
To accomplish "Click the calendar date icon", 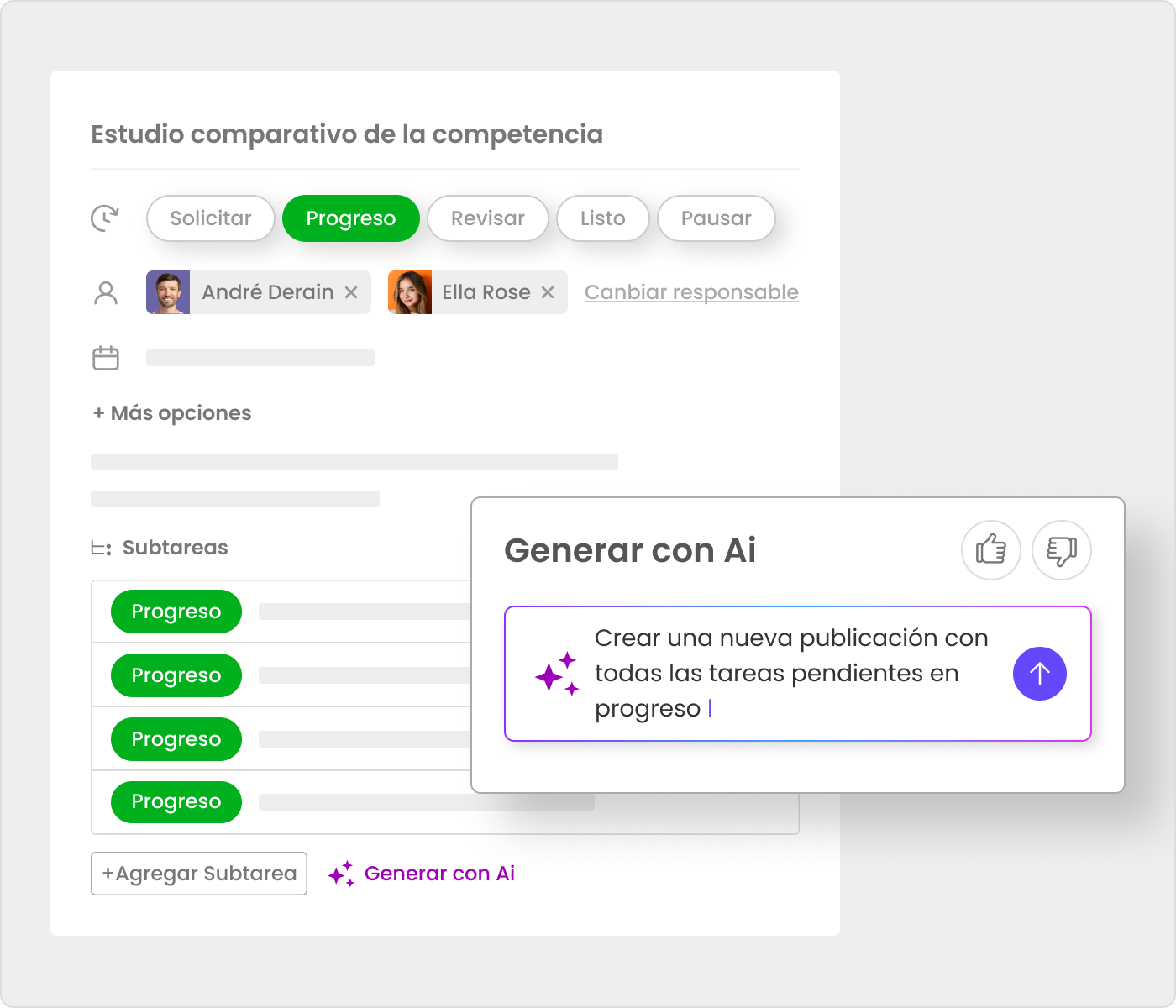I will point(106,358).
